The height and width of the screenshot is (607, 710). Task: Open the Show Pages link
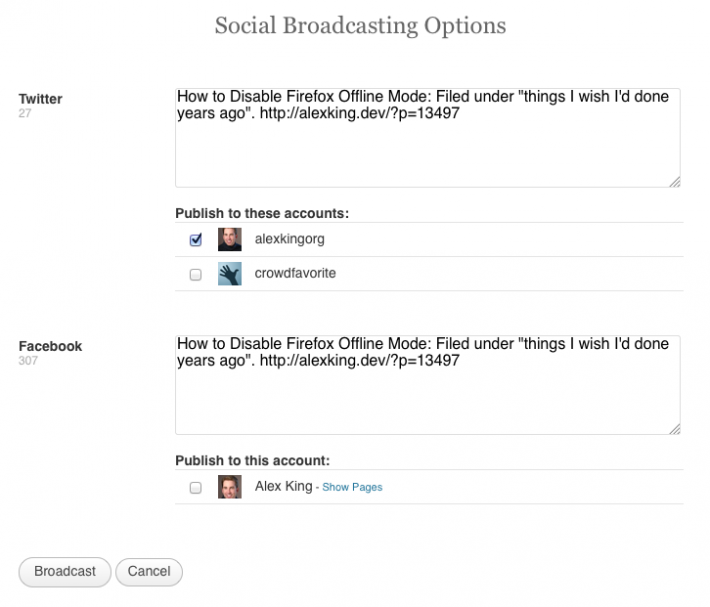(352, 488)
